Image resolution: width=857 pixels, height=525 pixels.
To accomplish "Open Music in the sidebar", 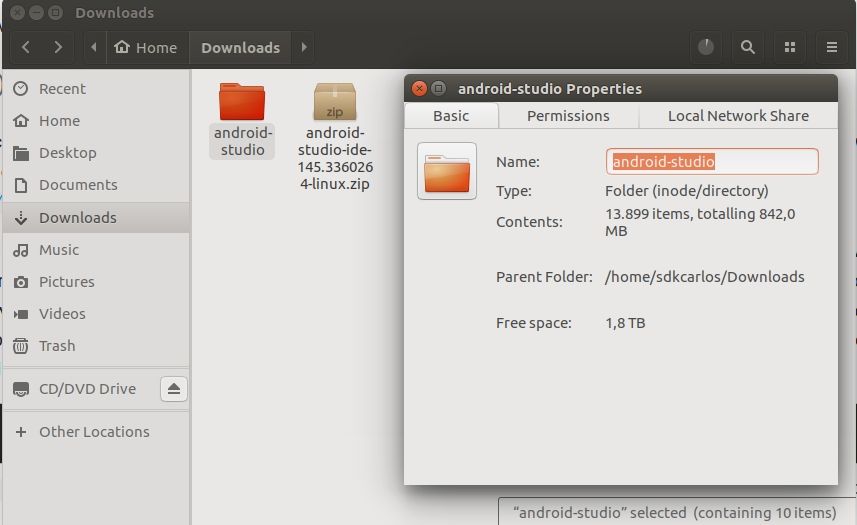I will (x=96, y=250).
